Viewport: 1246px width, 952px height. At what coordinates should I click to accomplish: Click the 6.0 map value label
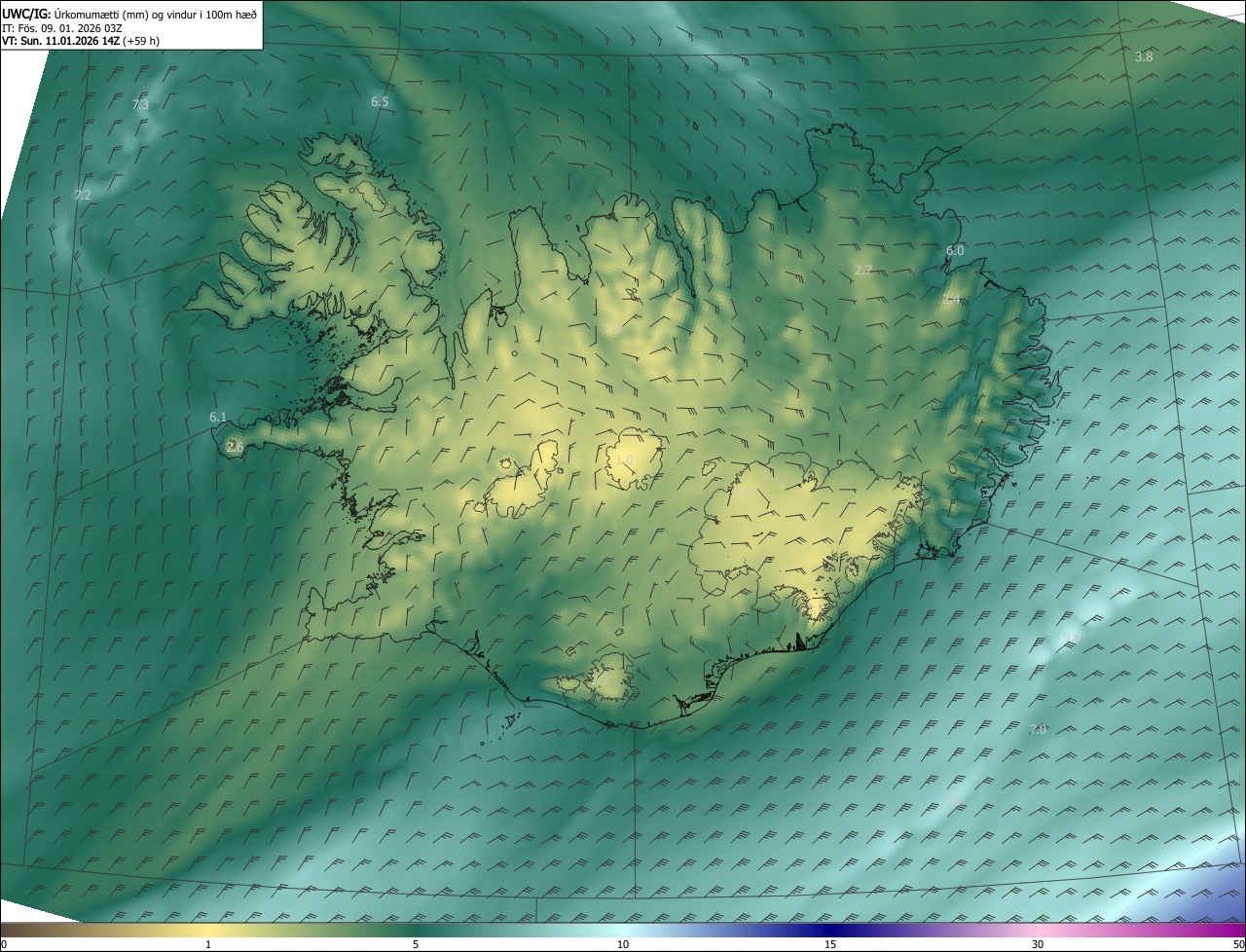pos(955,250)
